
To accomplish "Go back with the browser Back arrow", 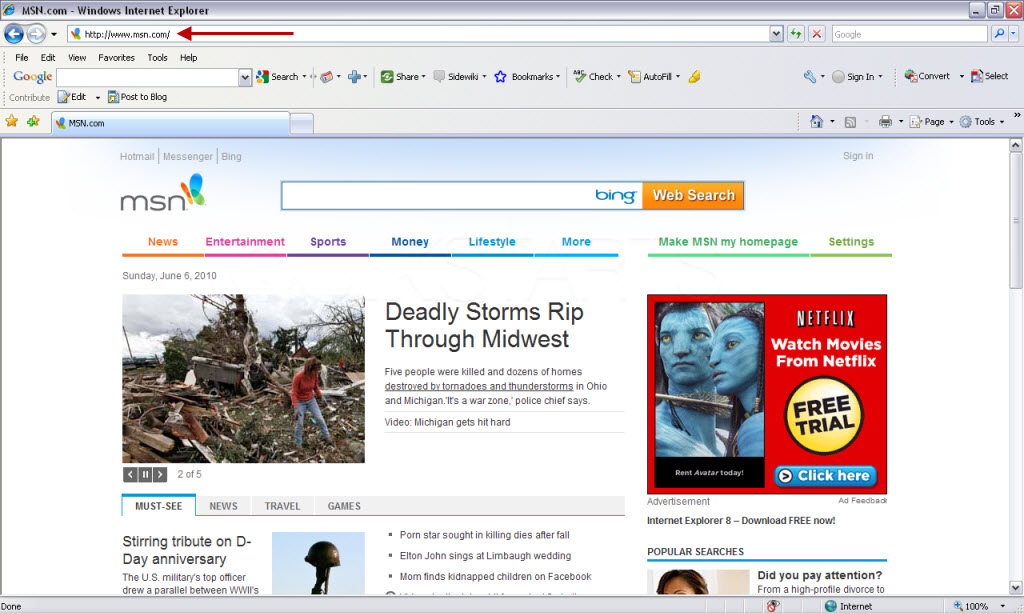I will (14, 33).
